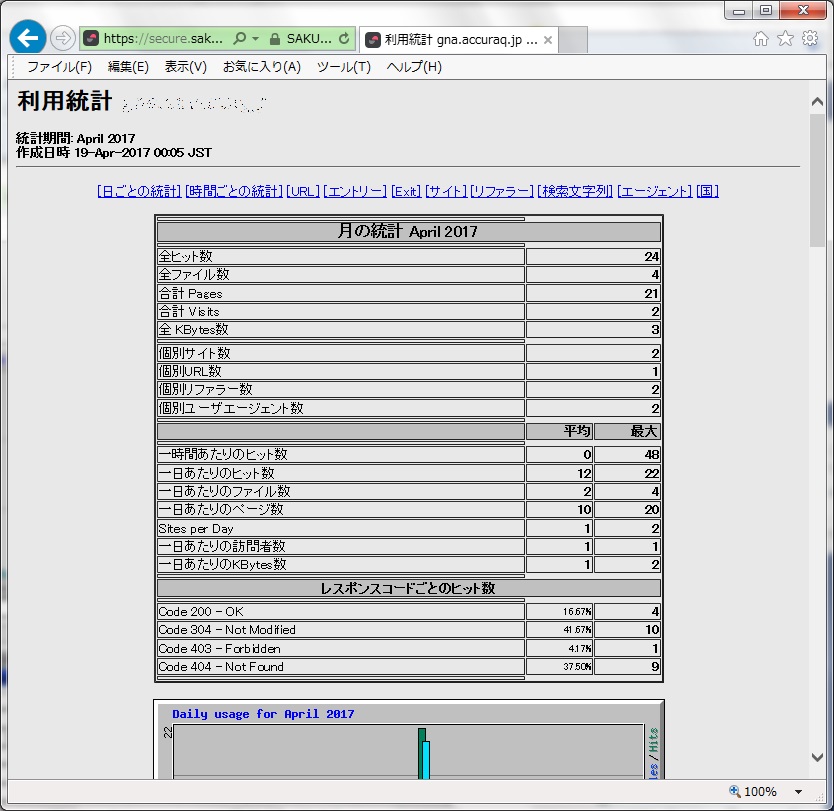Expand the address bar autocomplete dropdown arrow
Viewport: 834px width, 811px height.
256,39
